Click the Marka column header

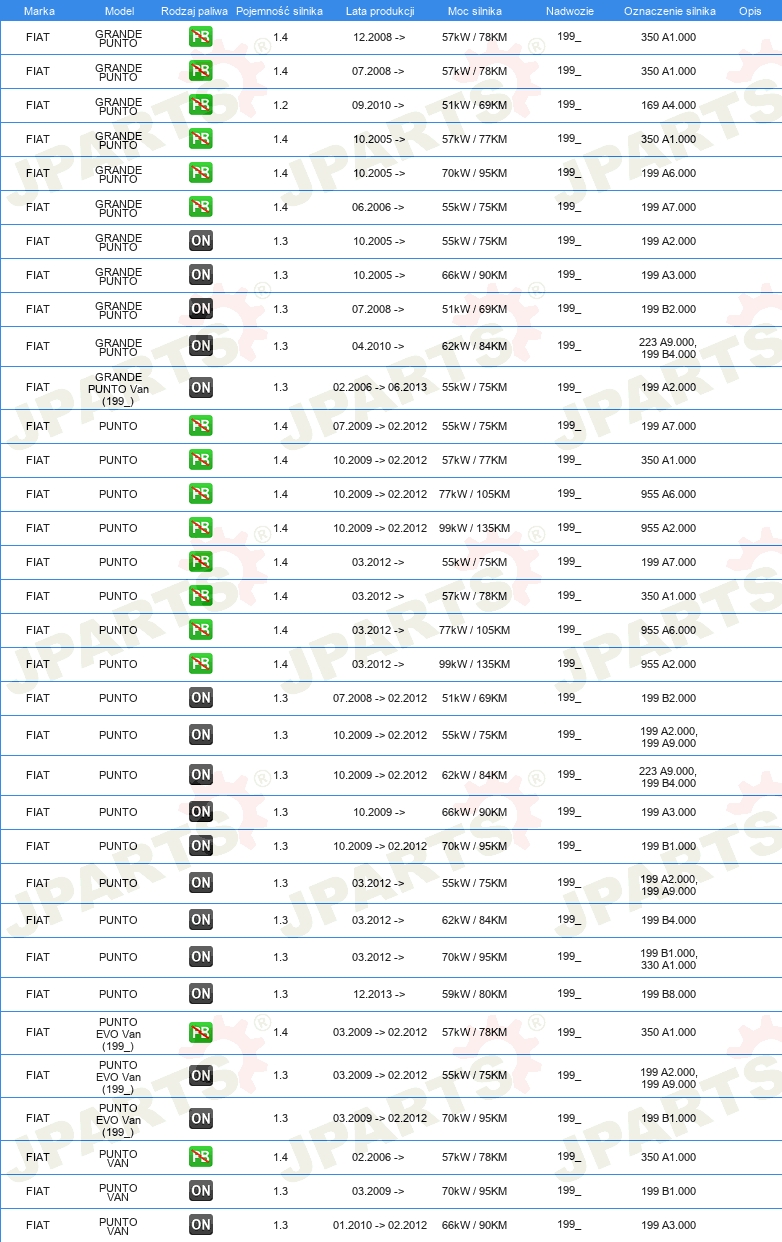[39, 11]
